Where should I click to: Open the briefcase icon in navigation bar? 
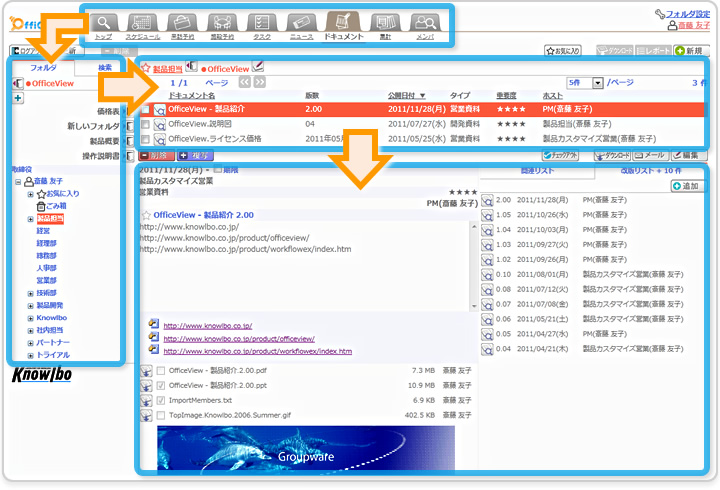[182, 23]
